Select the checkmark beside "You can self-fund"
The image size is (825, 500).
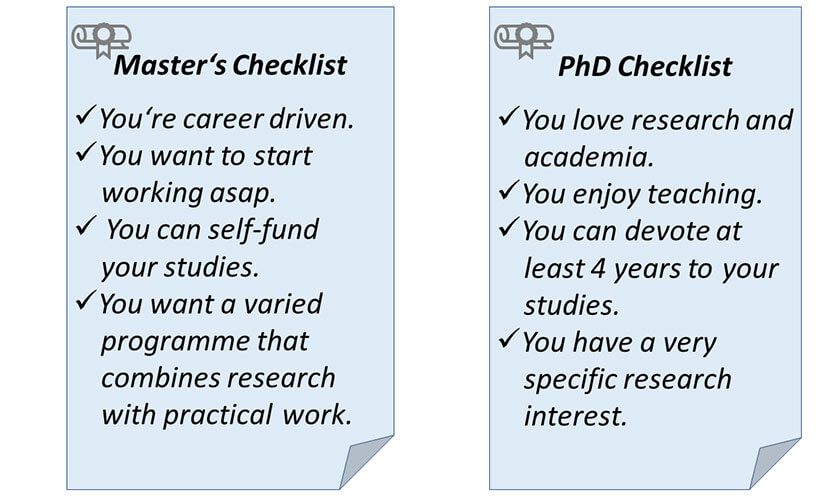click(x=86, y=225)
